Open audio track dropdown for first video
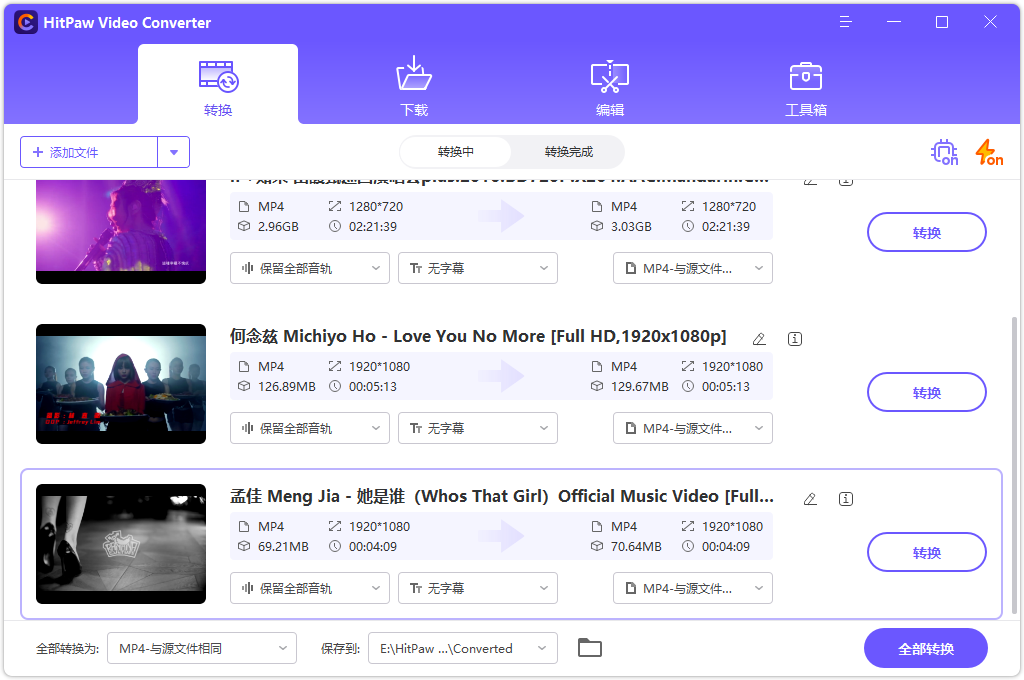Screen dimensions: 1024x680 pyautogui.click(x=310, y=268)
